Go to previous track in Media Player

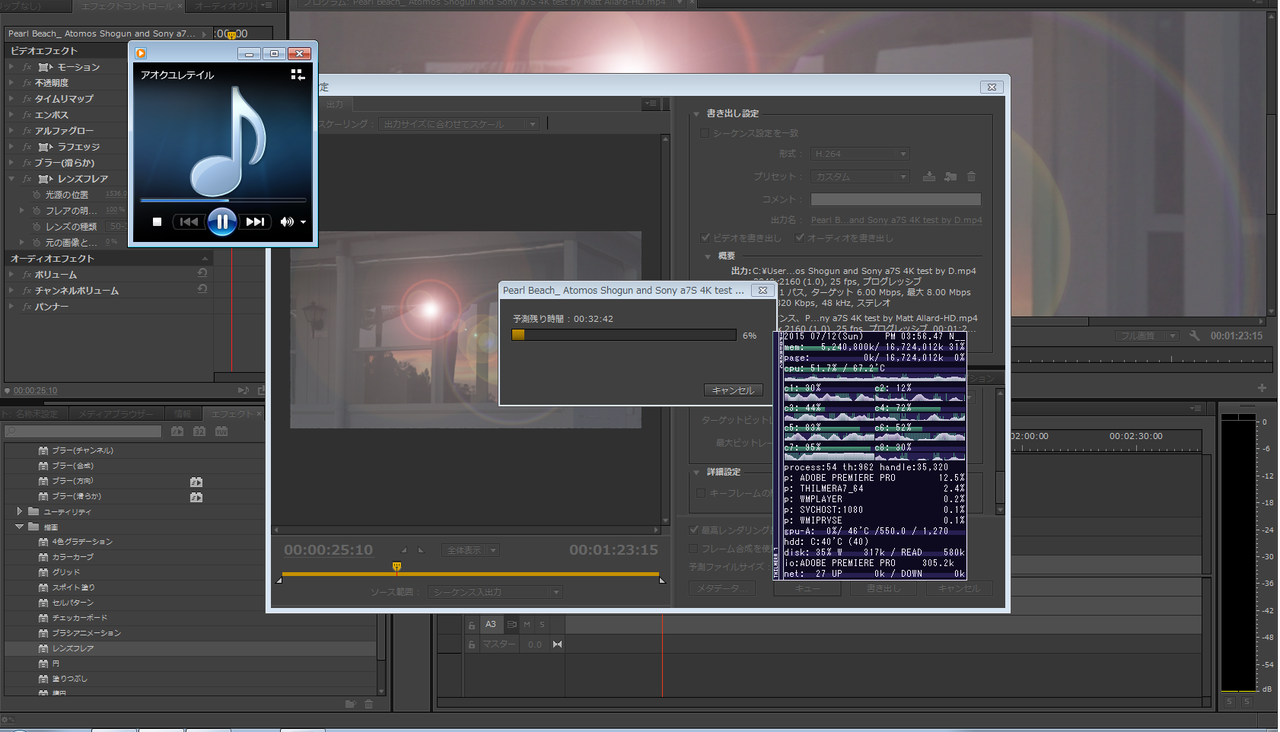189,222
